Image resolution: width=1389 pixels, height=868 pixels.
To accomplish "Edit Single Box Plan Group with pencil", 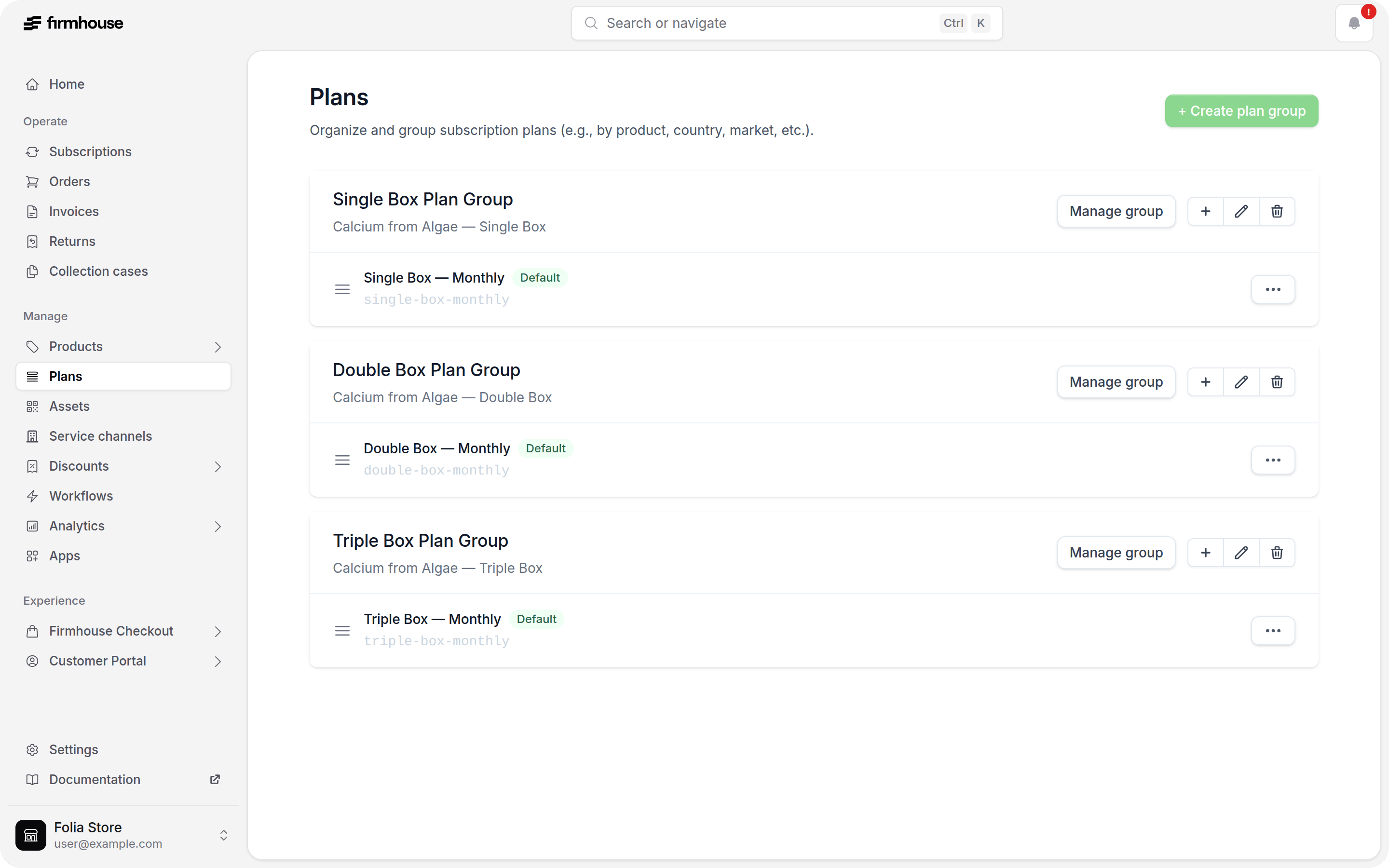I will pyautogui.click(x=1241, y=211).
